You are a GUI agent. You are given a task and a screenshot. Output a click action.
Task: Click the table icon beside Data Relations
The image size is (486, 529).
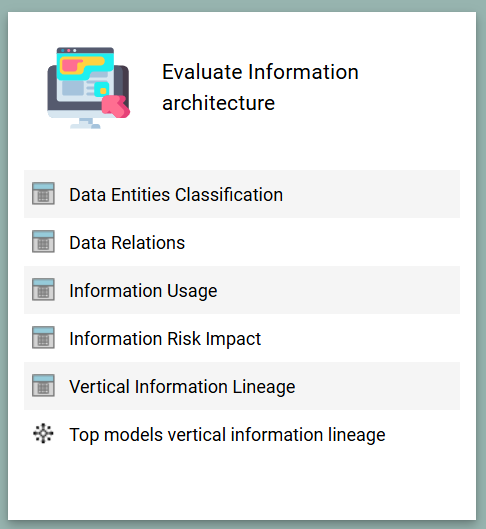[x=43, y=242]
